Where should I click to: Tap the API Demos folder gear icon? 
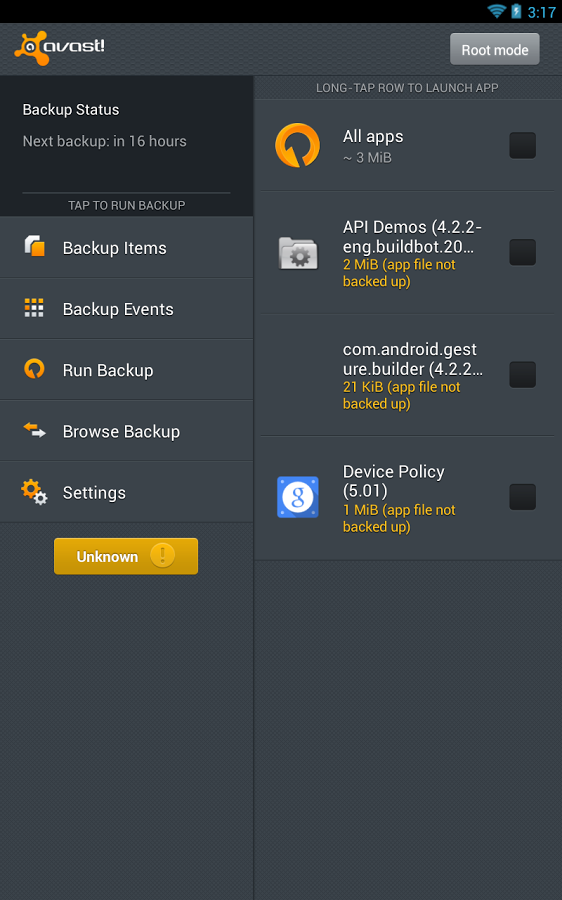point(298,253)
